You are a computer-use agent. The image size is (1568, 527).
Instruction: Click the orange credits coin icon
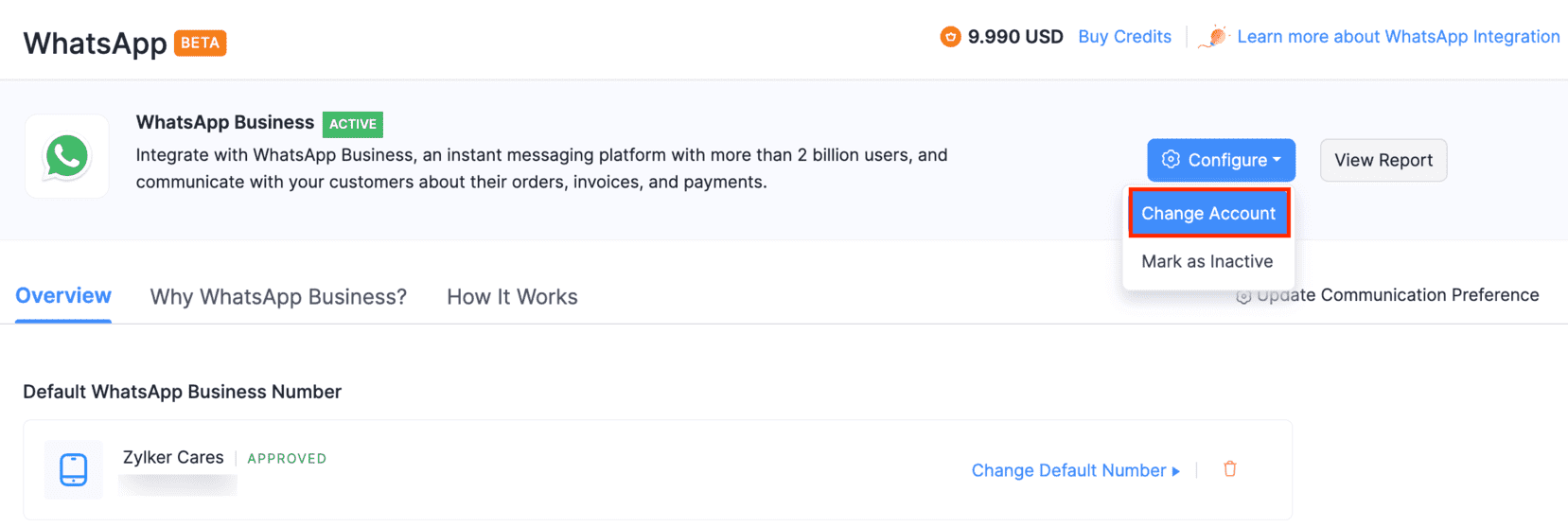click(950, 37)
